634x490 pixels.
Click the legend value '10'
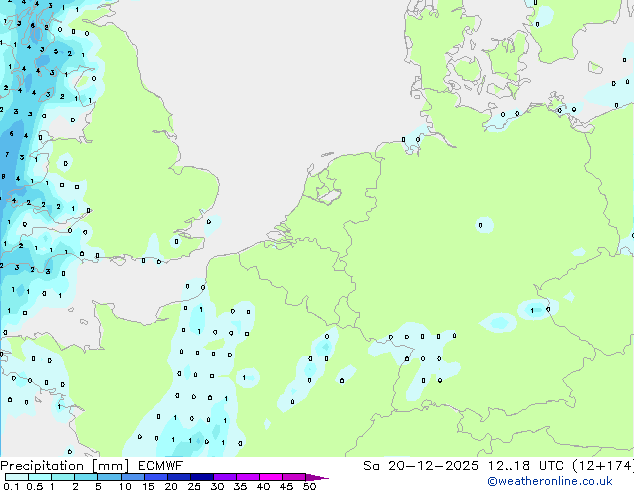pyautogui.click(x=125, y=486)
